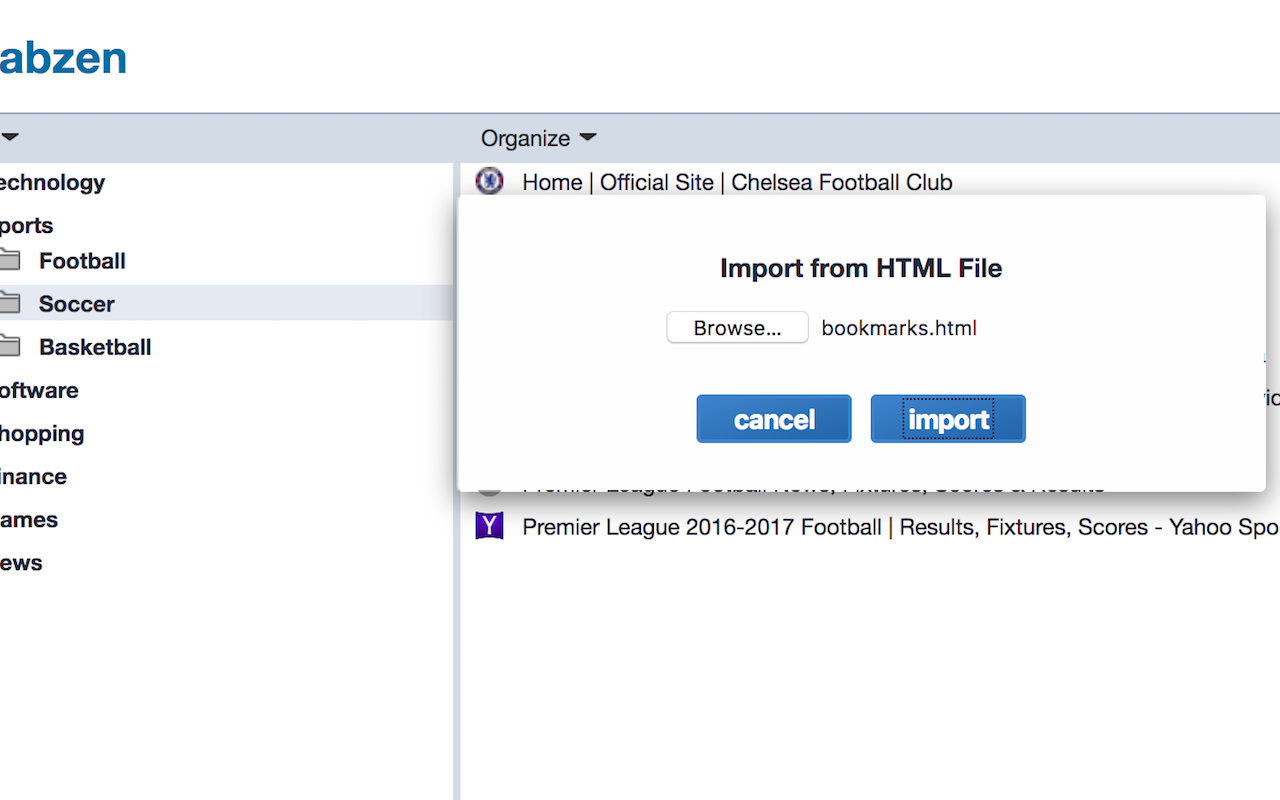Click the purple Yahoo Sports favicon
1280x800 pixels.
pyautogui.click(x=489, y=526)
